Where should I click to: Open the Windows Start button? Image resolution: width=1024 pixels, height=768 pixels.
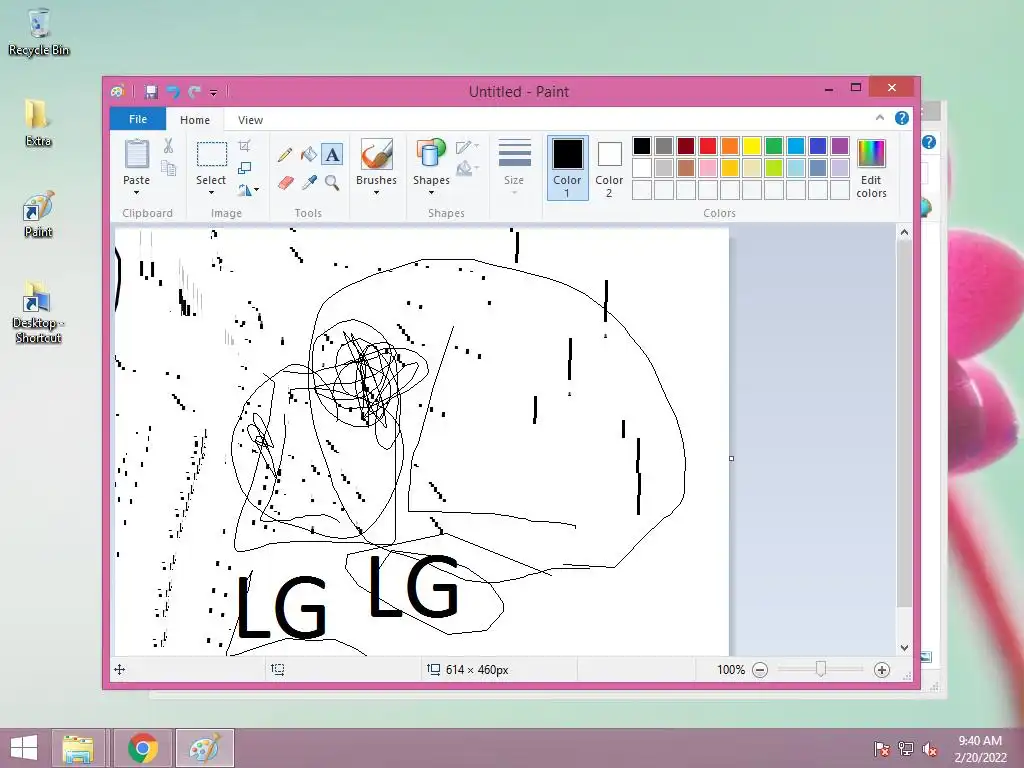24,748
